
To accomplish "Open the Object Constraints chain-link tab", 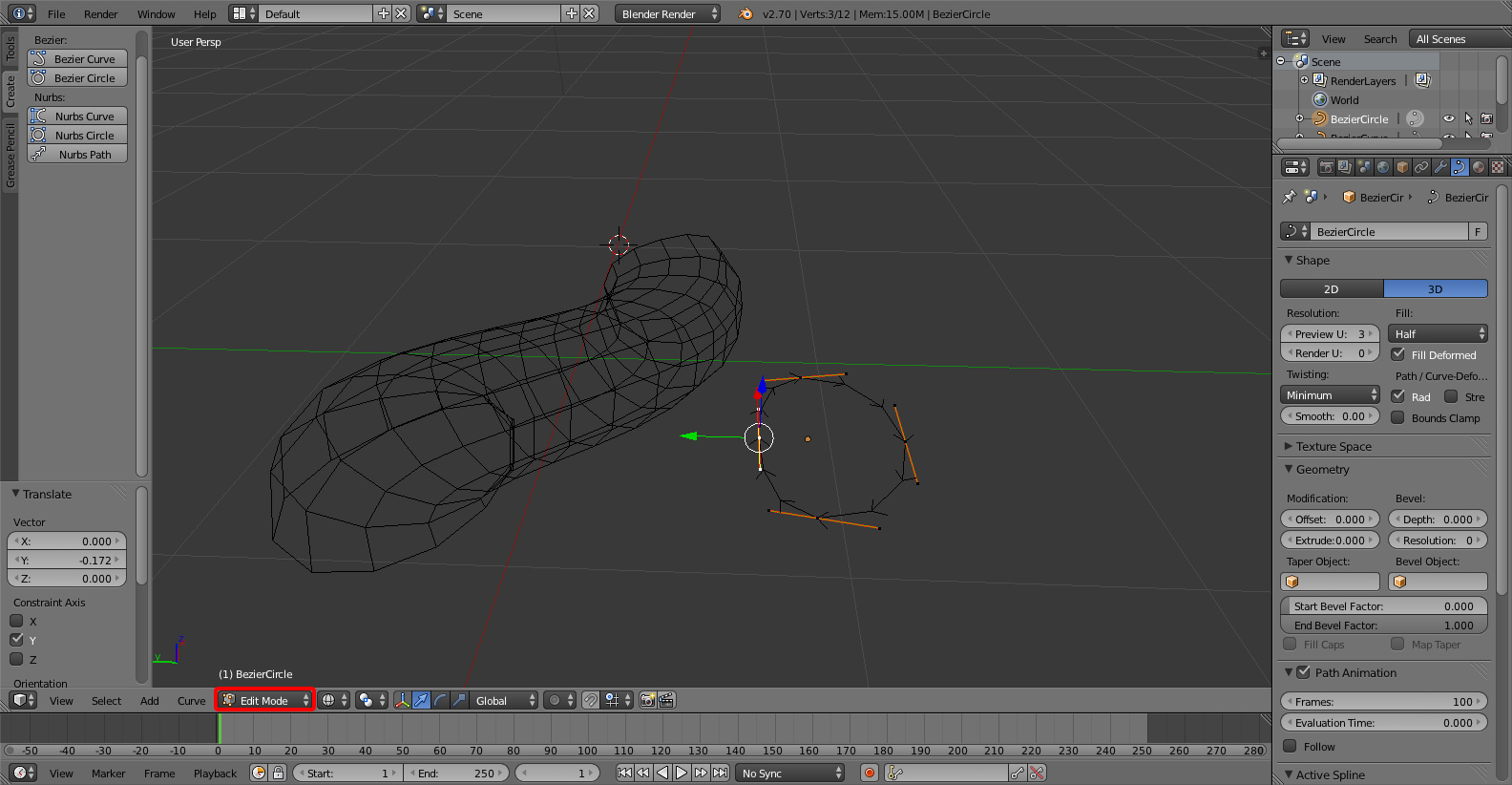I will 1421,167.
